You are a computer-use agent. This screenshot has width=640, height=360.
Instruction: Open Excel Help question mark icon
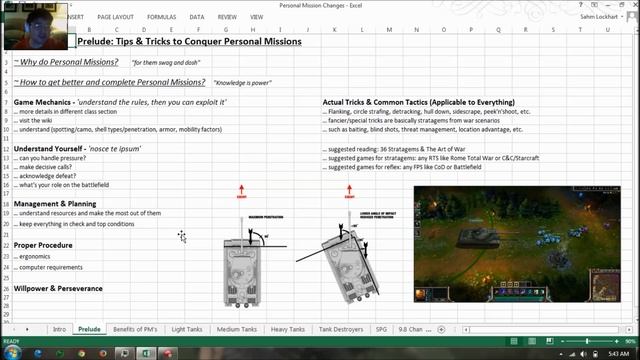pyautogui.click(x=580, y=5)
